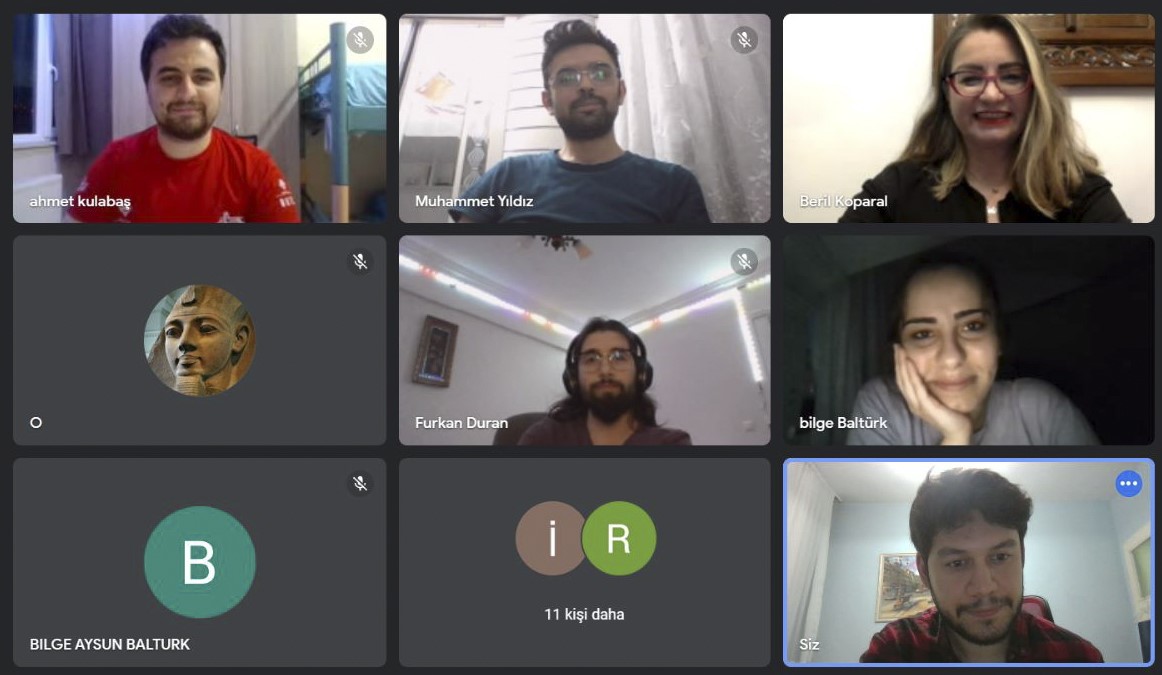Select Muhammet Yıldız's video feed
The width and height of the screenshot is (1162, 675).
point(585,119)
